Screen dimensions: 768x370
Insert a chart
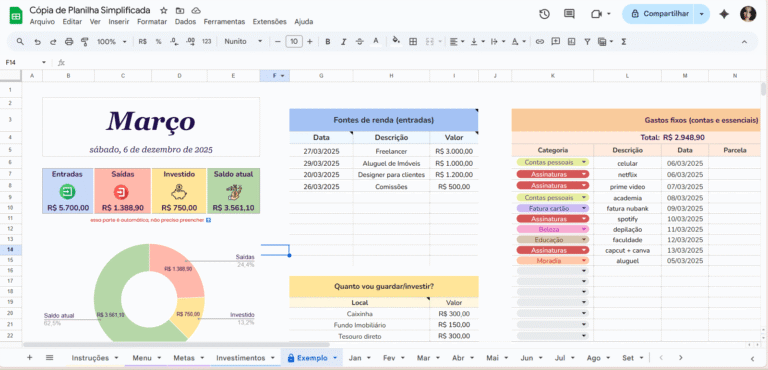point(571,42)
